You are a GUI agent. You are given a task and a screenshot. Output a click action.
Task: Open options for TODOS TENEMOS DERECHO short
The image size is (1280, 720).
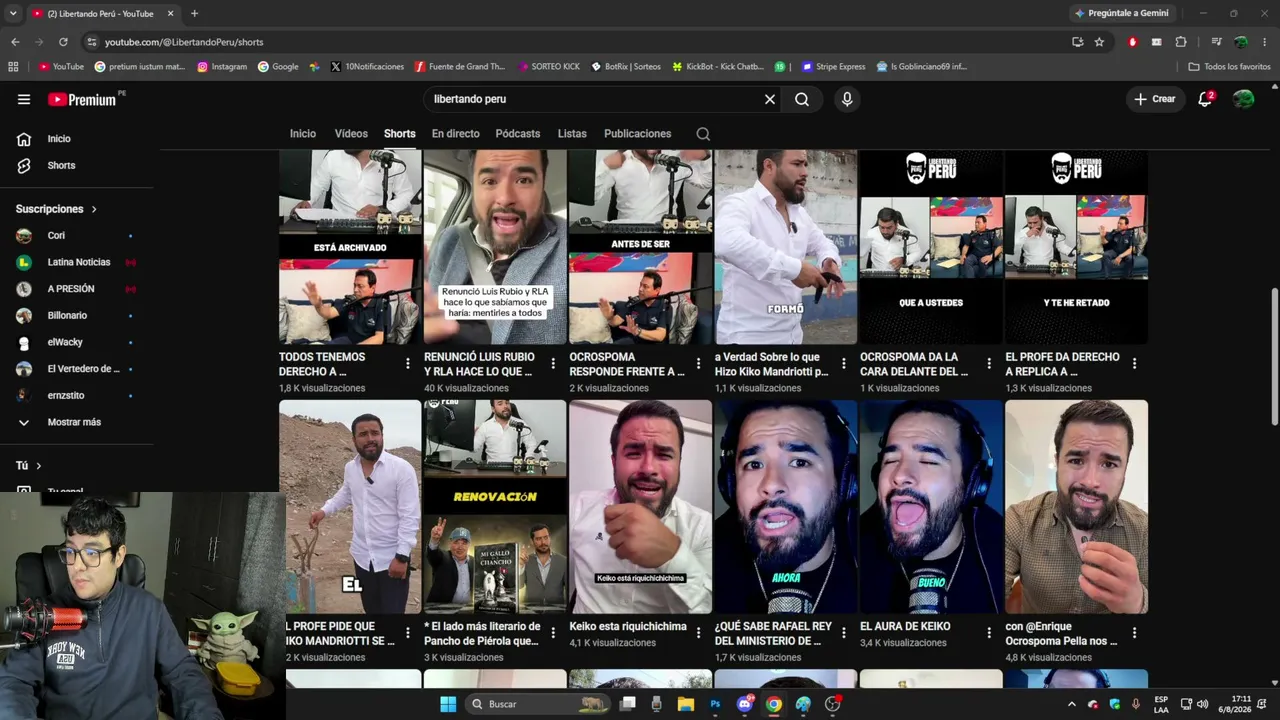tap(407, 363)
